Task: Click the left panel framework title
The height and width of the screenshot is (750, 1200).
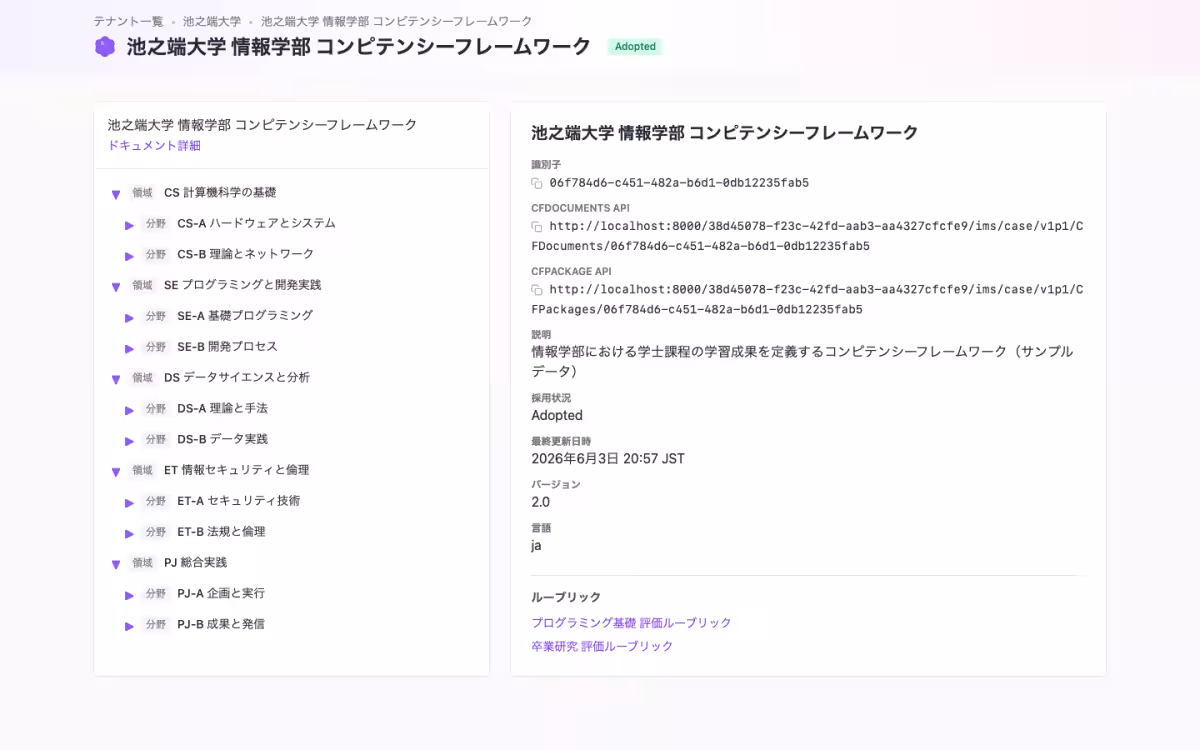Action: click(x=262, y=125)
